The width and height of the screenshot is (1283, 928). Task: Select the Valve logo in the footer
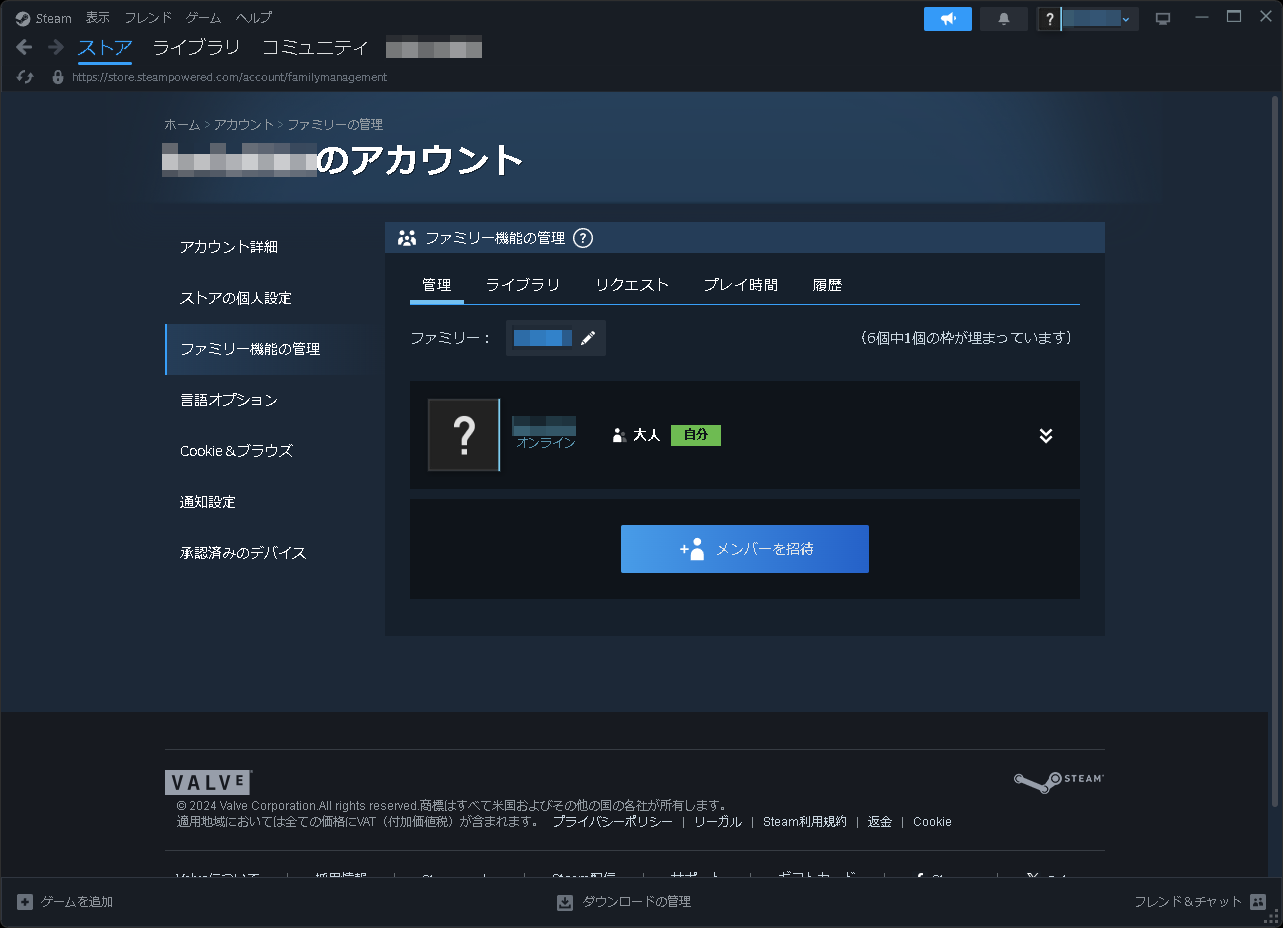click(207, 782)
